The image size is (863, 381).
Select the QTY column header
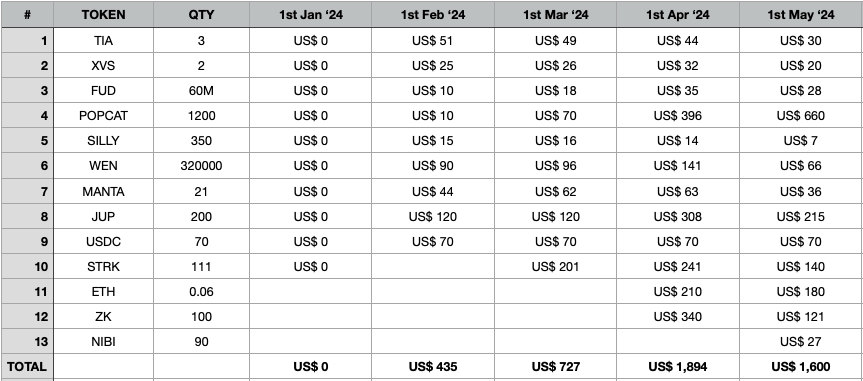point(201,14)
